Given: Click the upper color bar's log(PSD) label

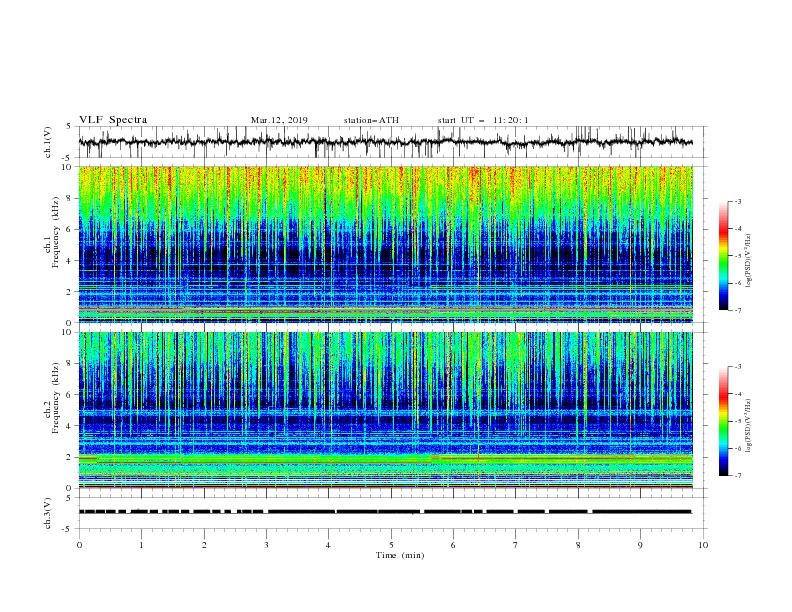Looking at the screenshot, I should tap(749, 261).
